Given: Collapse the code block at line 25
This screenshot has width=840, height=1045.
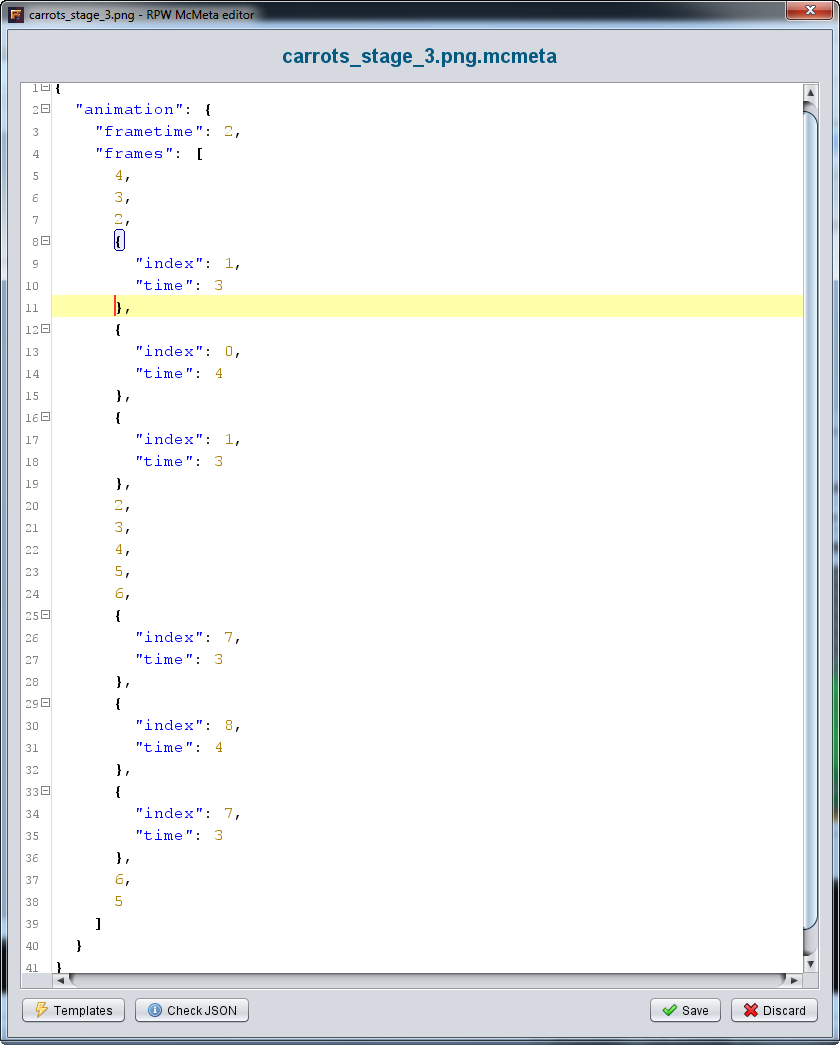Looking at the screenshot, I should click(46, 616).
